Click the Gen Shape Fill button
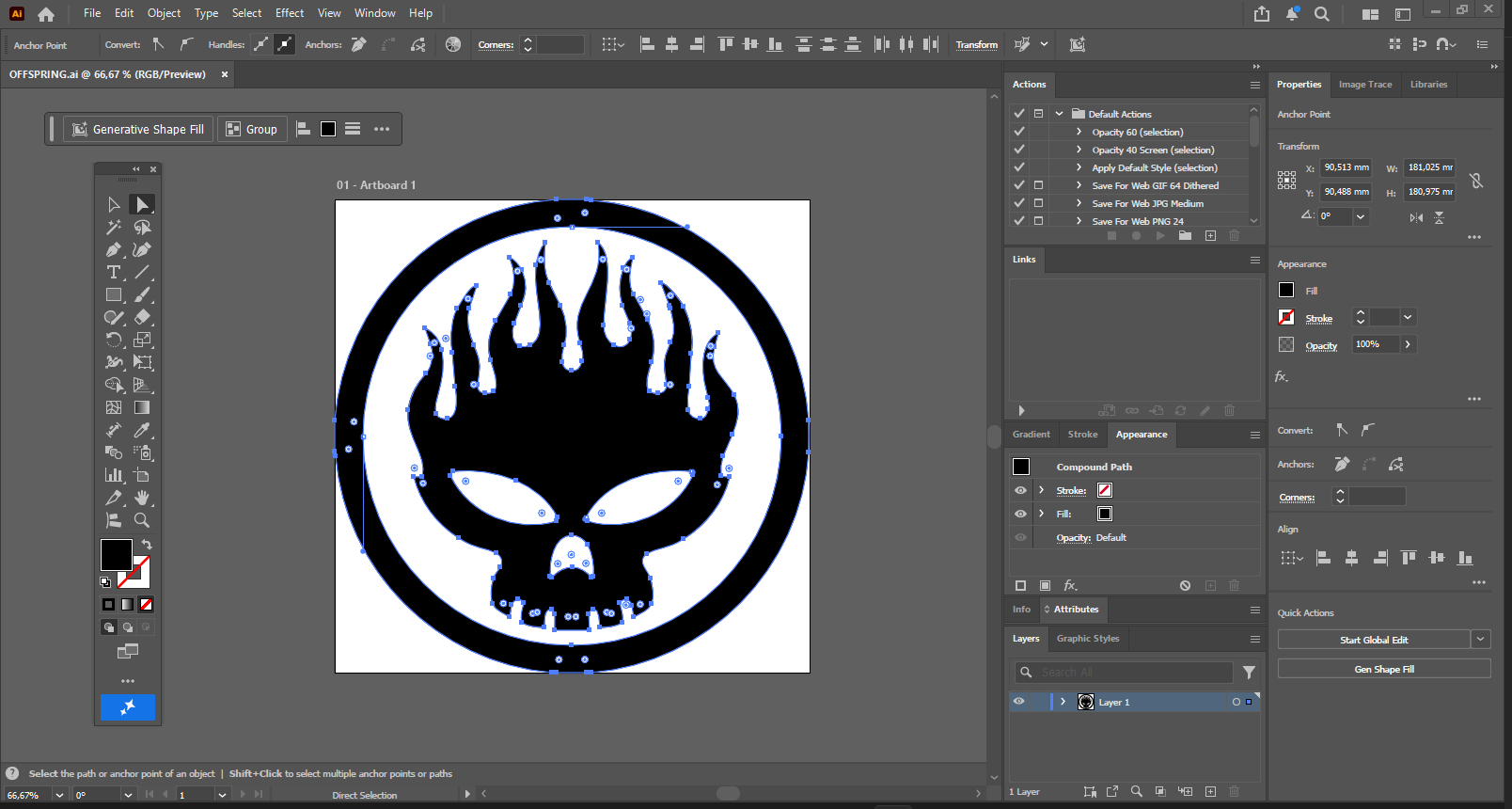This screenshot has width=1512, height=809. (x=1384, y=669)
